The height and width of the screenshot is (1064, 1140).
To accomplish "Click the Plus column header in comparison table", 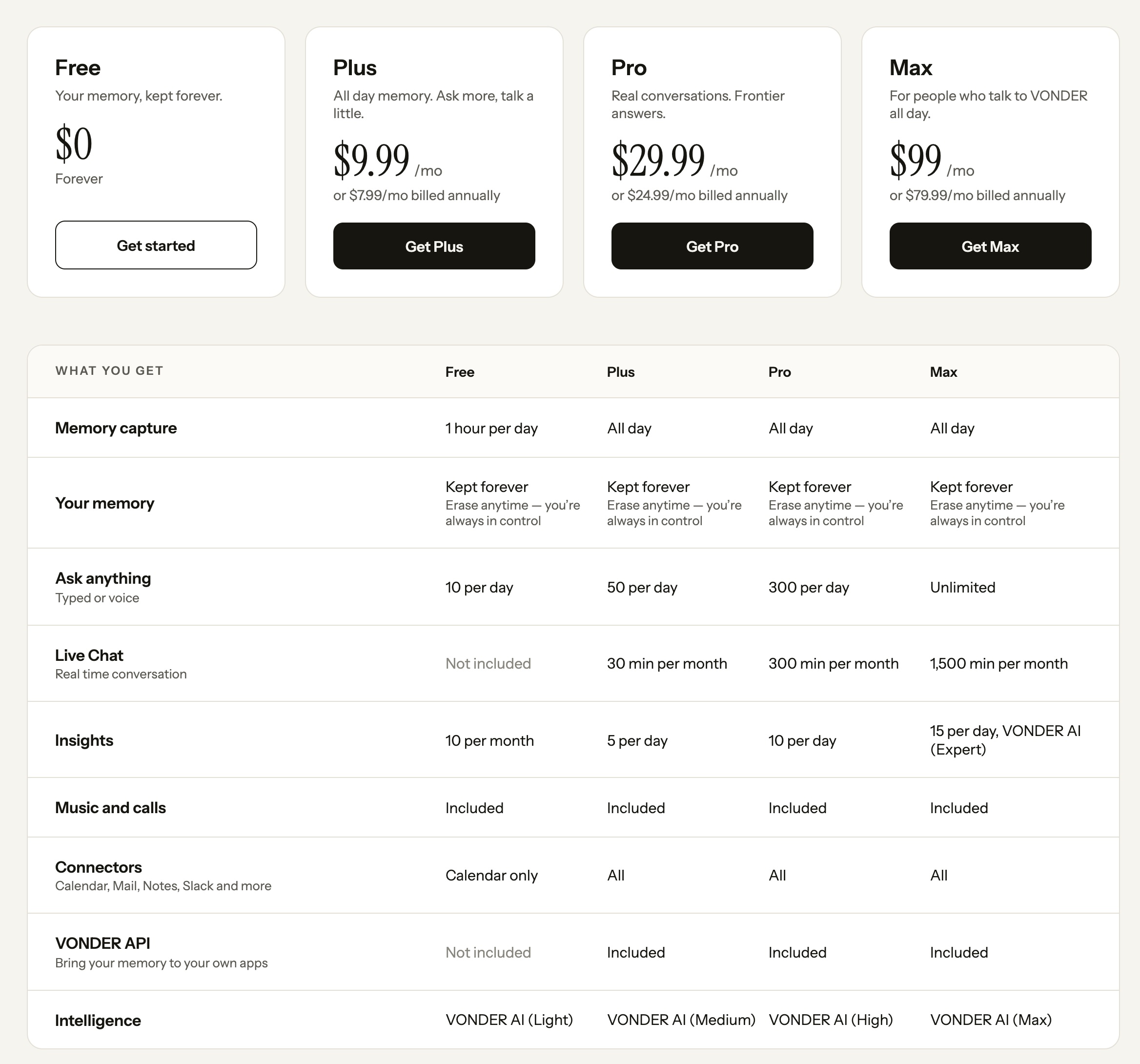I will (x=621, y=372).
